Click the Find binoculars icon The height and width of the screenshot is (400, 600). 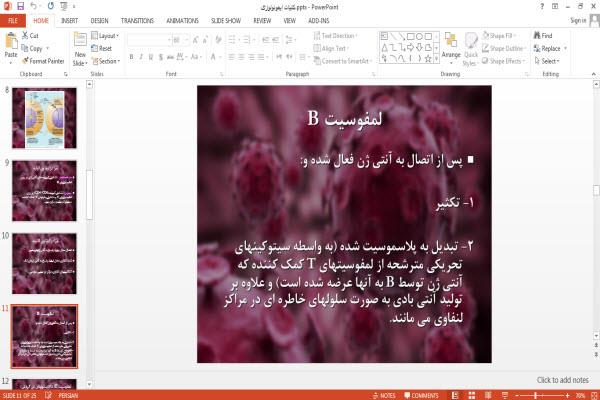[x=537, y=36]
